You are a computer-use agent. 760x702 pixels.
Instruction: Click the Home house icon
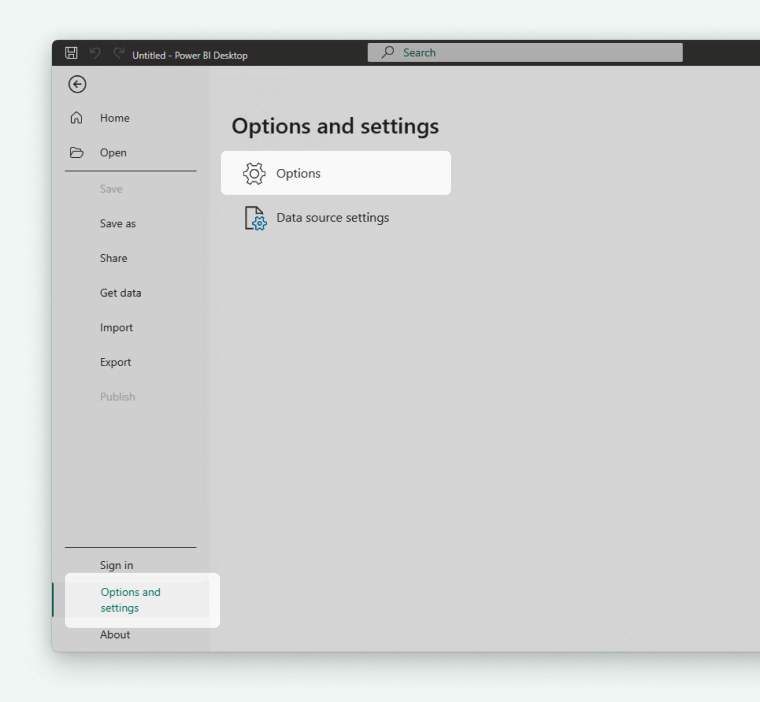75,118
